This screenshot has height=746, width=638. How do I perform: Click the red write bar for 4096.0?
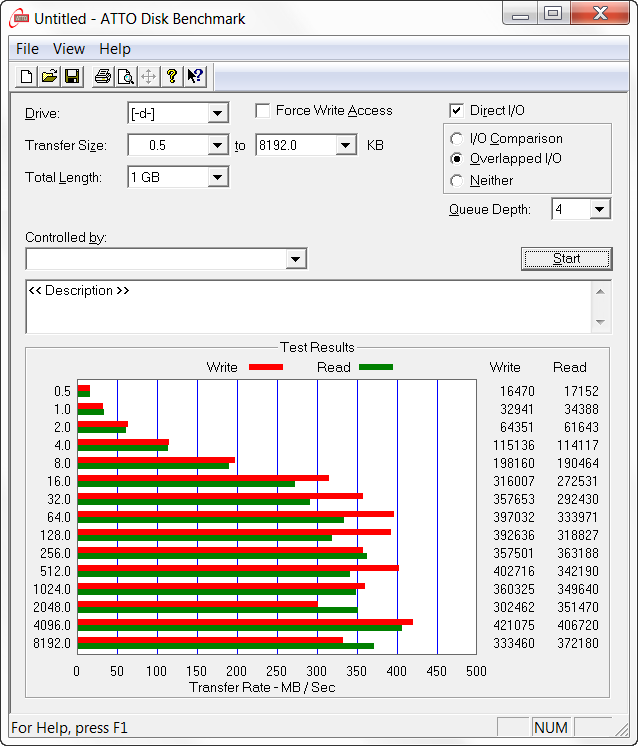point(245,622)
